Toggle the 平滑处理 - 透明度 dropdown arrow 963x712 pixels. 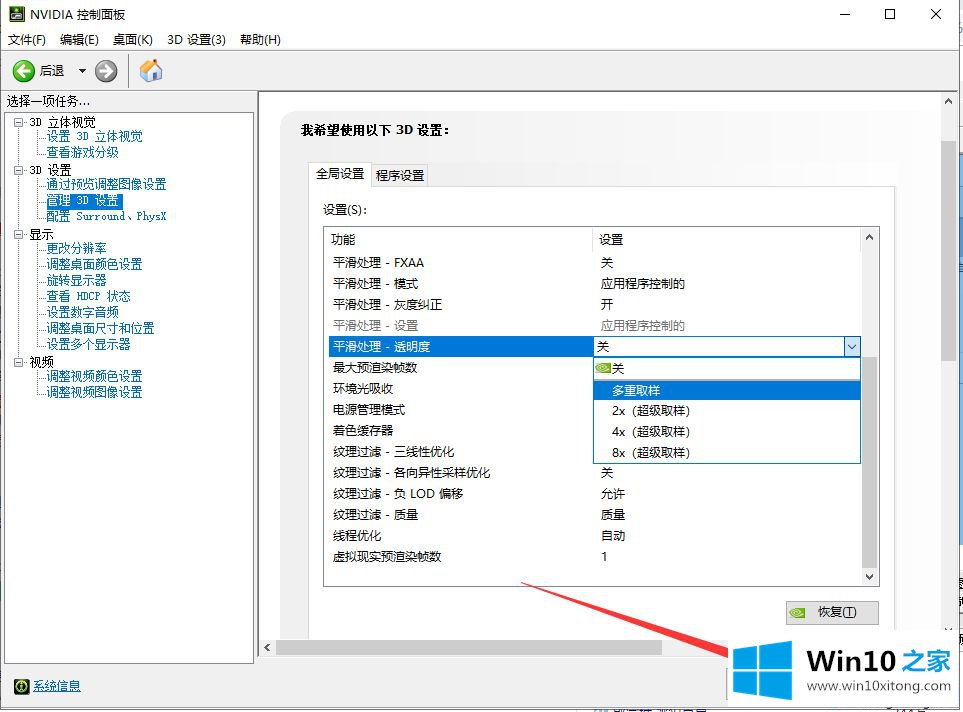click(x=852, y=347)
